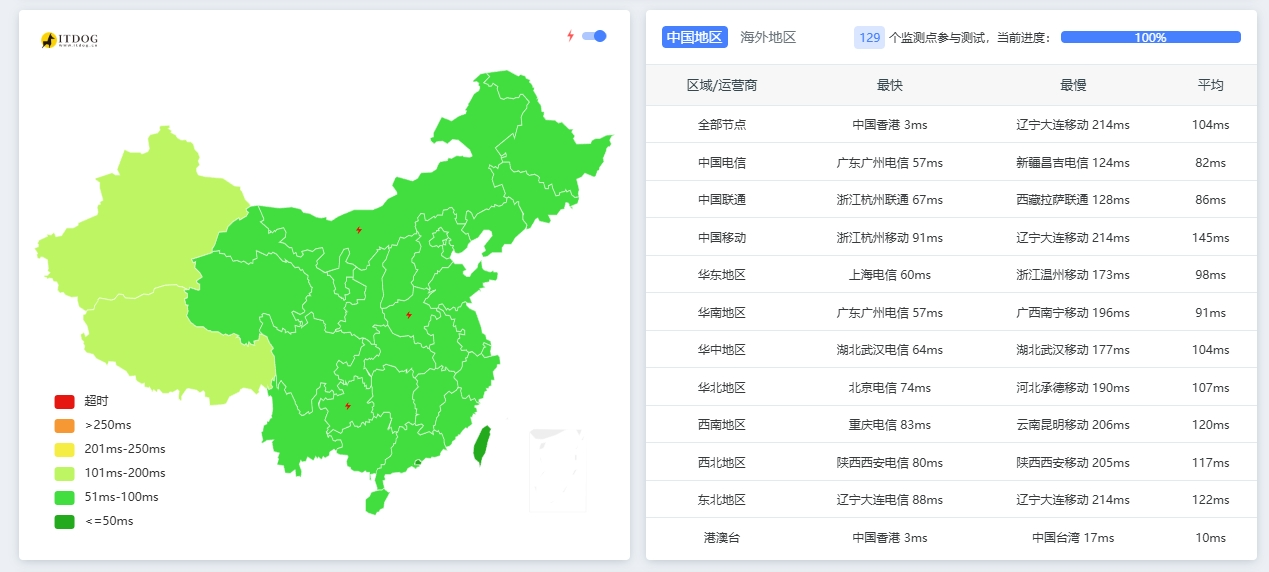Click the 最慢 column header
1269x572 pixels.
(1073, 85)
